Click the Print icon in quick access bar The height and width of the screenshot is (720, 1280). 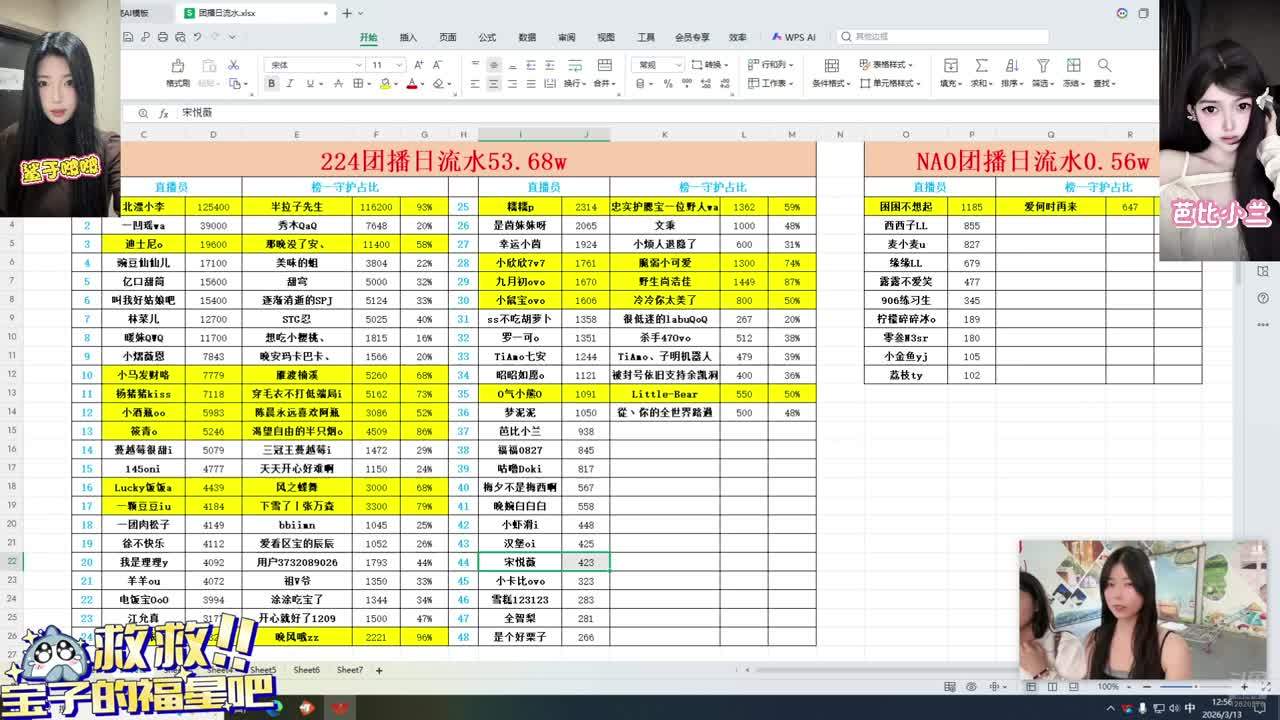coord(162,37)
